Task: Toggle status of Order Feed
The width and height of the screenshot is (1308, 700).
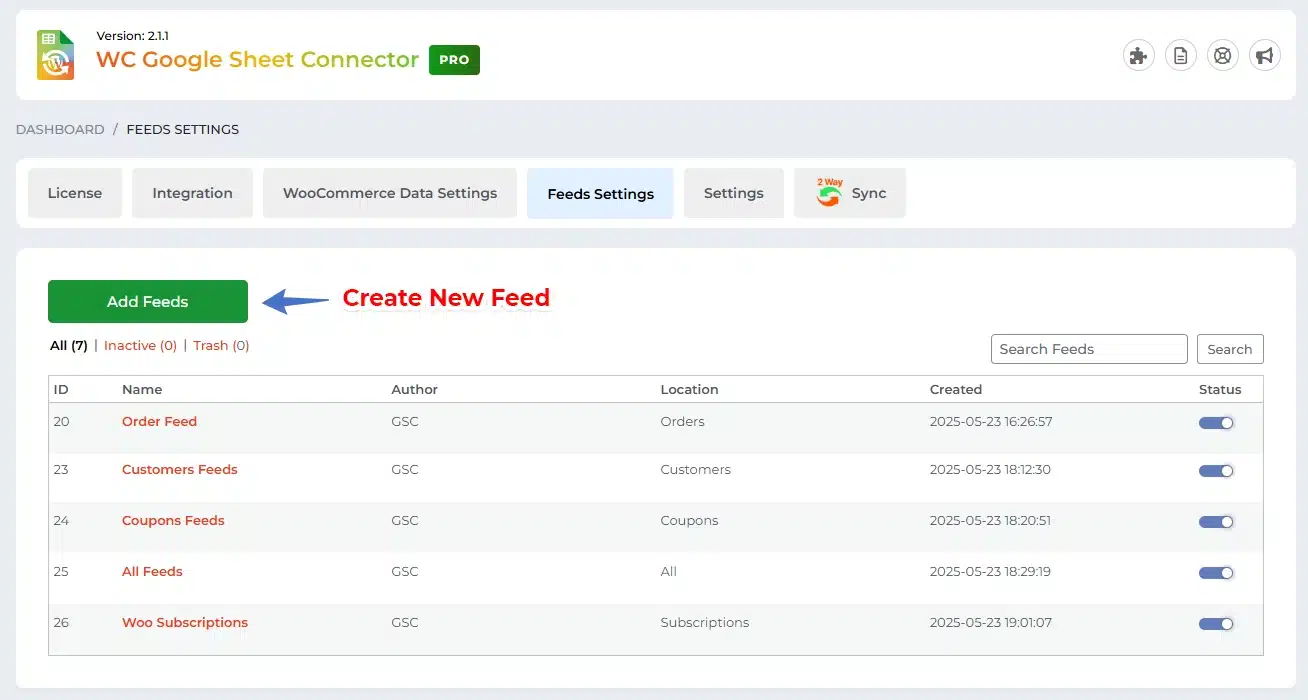Action: [1216, 422]
